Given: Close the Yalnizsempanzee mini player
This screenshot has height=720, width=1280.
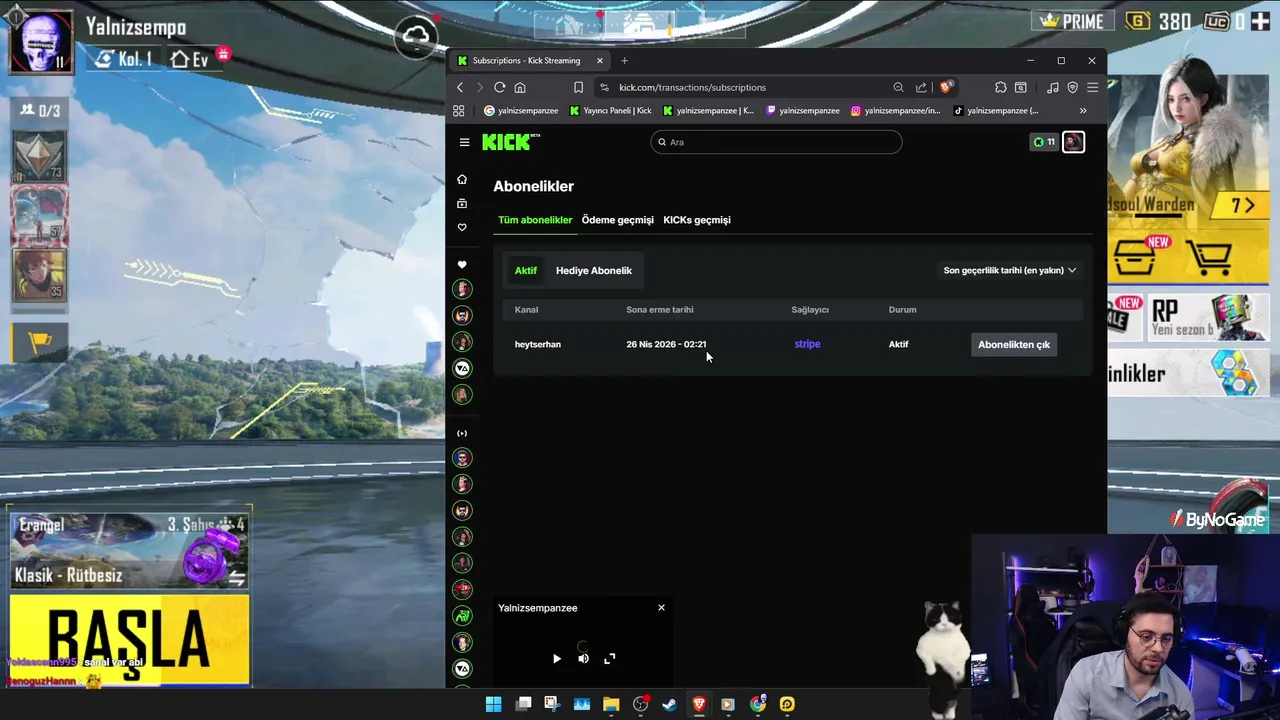Looking at the screenshot, I should (x=661, y=608).
